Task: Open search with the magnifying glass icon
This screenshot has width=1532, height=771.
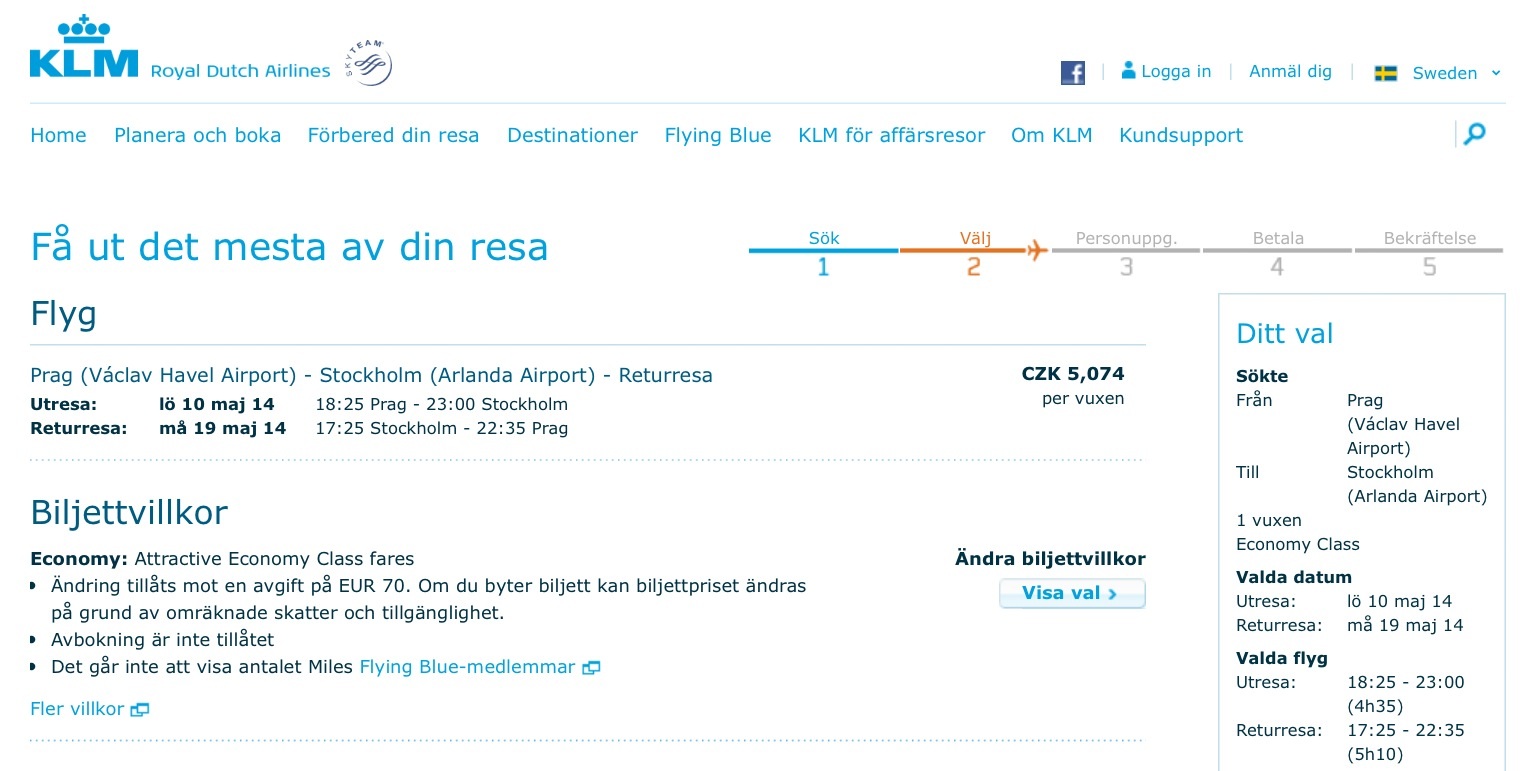Action: (x=1474, y=134)
